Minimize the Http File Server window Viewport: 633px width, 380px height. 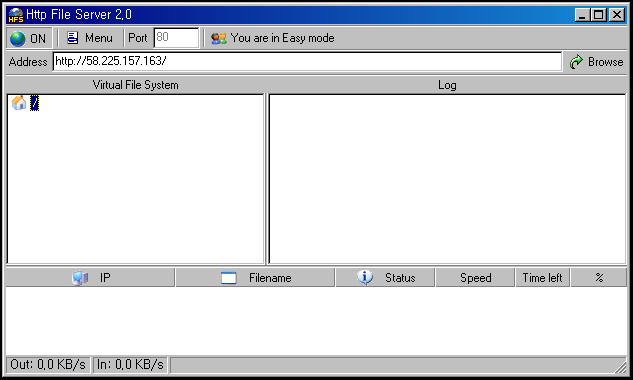[582, 15]
